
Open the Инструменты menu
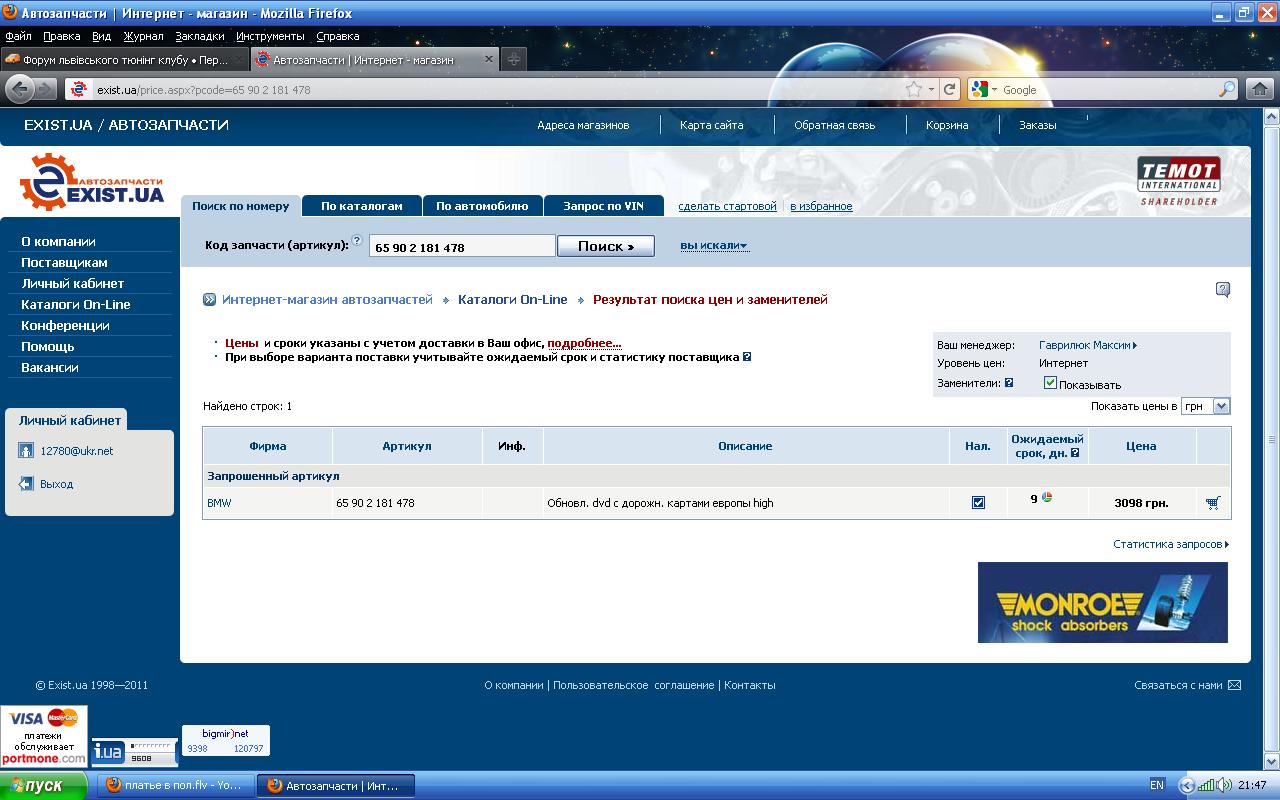(x=271, y=36)
